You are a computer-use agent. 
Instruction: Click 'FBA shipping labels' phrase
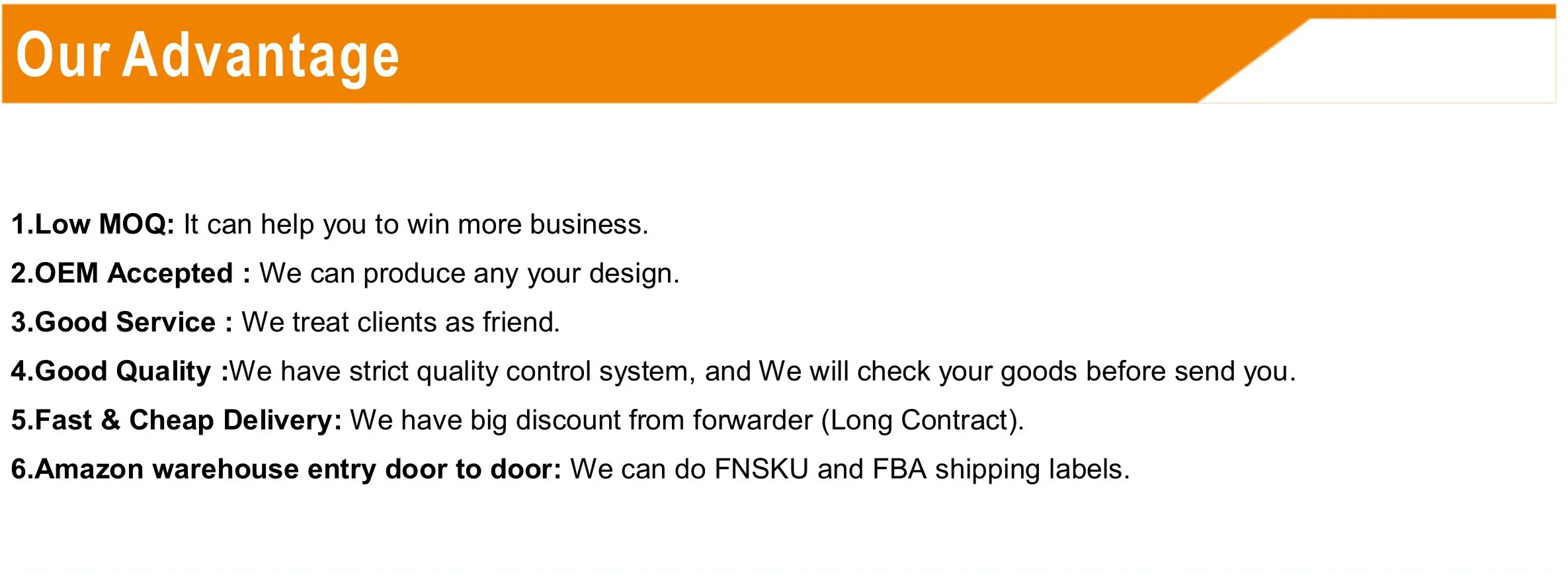(997, 470)
